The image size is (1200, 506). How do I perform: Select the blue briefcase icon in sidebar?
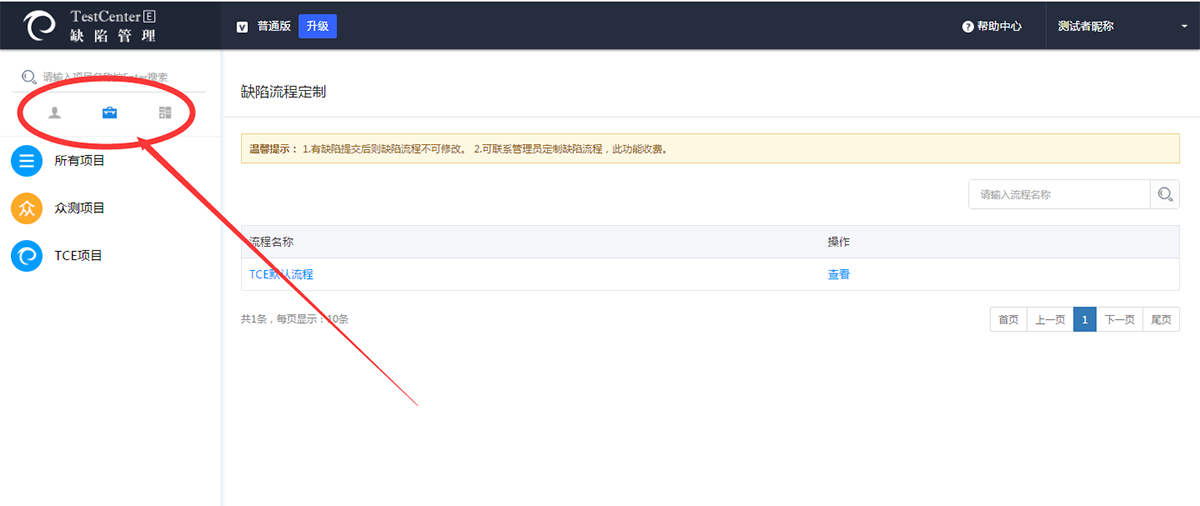click(x=110, y=113)
